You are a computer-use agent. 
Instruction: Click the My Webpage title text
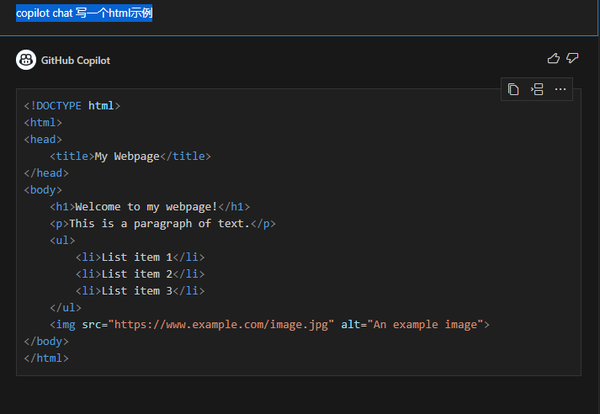point(127,156)
